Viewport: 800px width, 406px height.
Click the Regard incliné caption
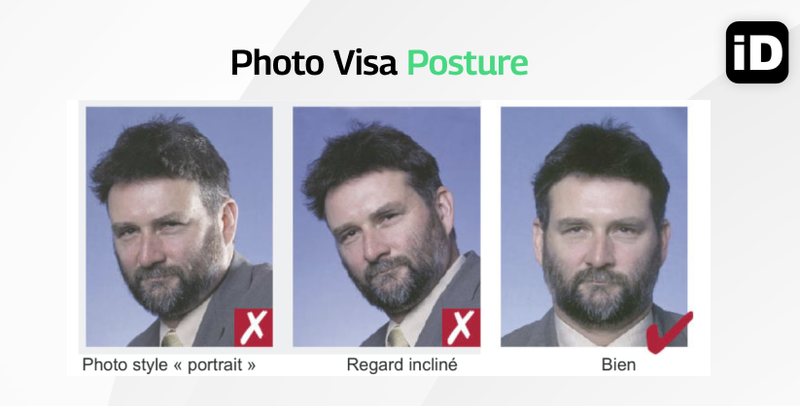click(402, 365)
